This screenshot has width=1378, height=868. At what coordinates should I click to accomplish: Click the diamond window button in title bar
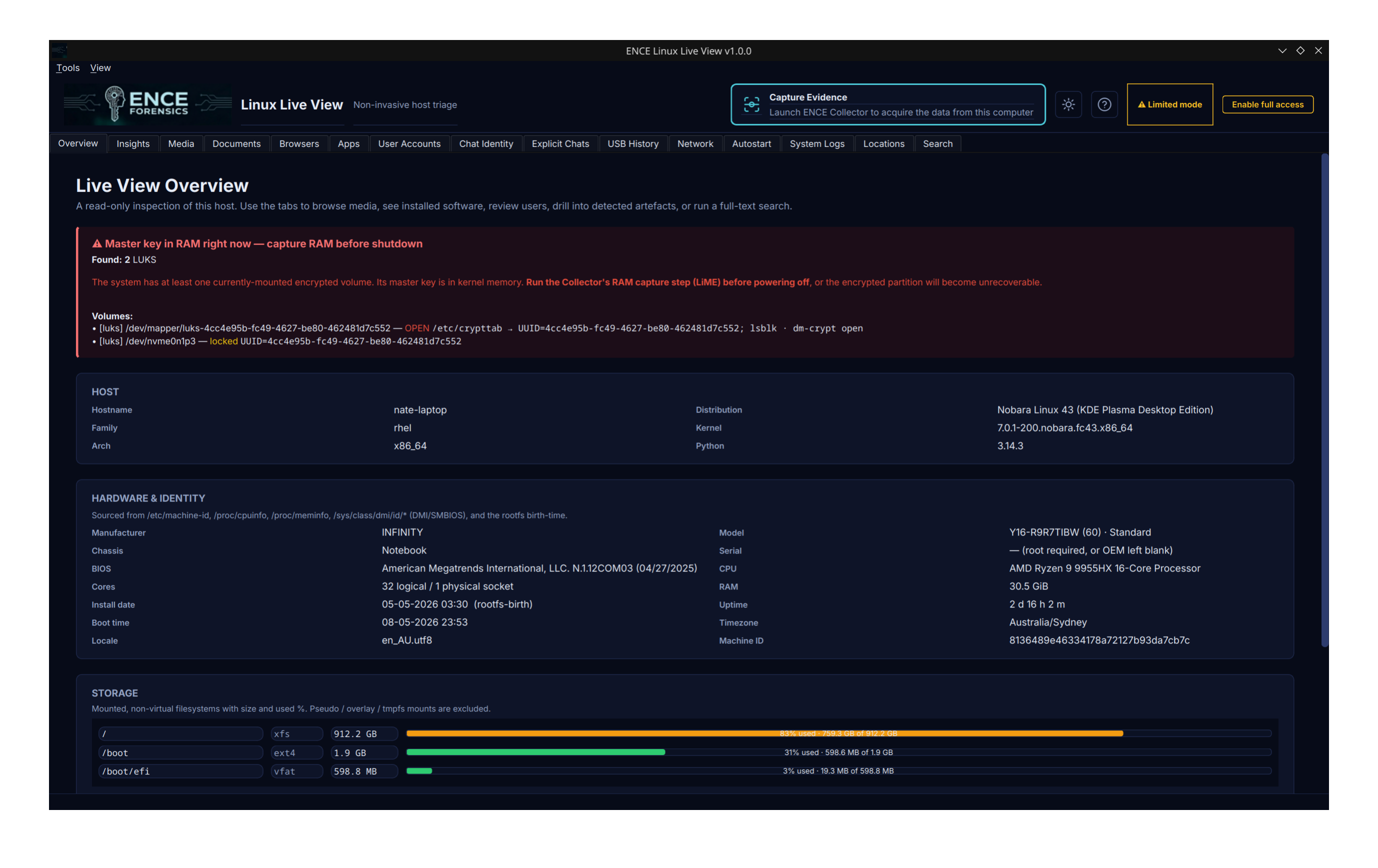(x=1300, y=51)
